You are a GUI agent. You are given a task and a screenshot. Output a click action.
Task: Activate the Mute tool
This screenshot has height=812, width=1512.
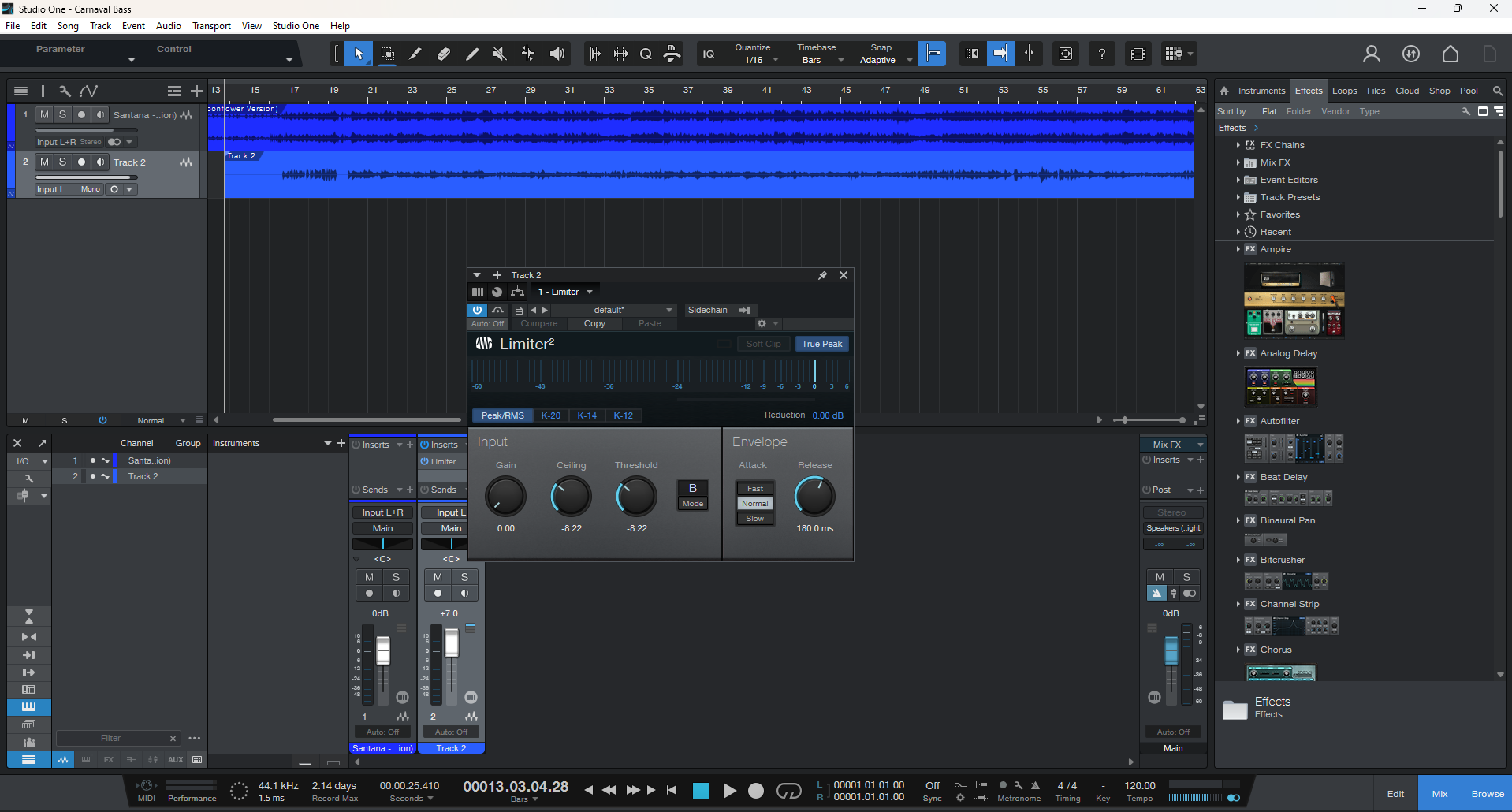500,54
